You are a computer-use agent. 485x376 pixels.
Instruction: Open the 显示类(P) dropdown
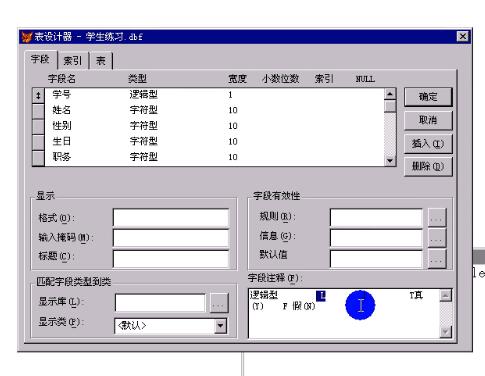220,326
